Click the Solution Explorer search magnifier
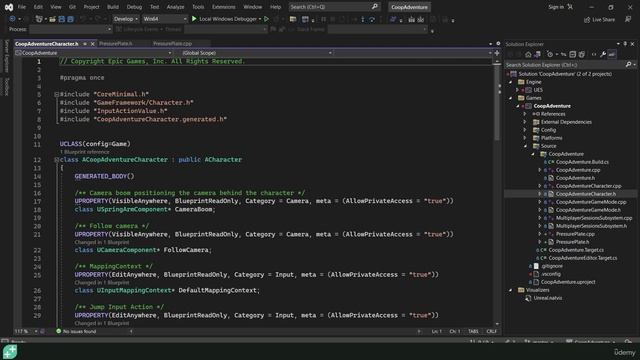This screenshot has width=640, height=360. (629, 64)
